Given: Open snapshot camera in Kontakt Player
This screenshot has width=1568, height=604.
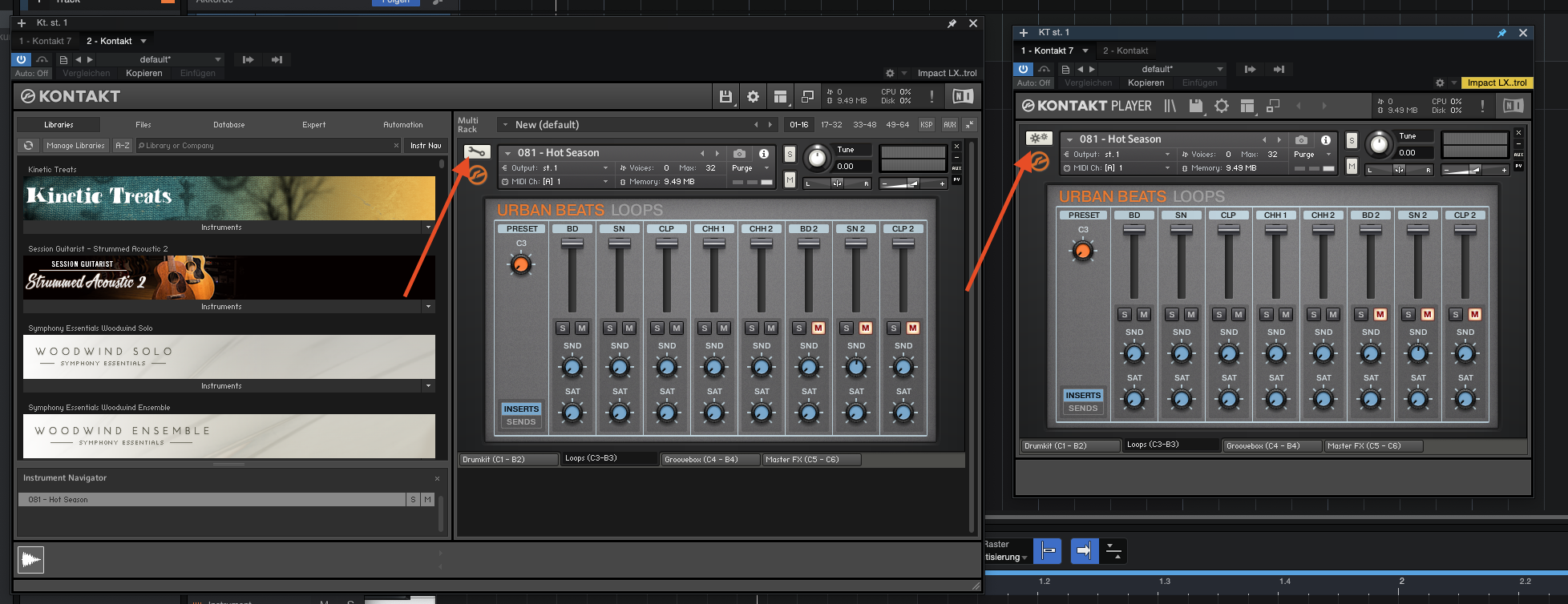Looking at the screenshot, I should pyautogui.click(x=1301, y=139).
